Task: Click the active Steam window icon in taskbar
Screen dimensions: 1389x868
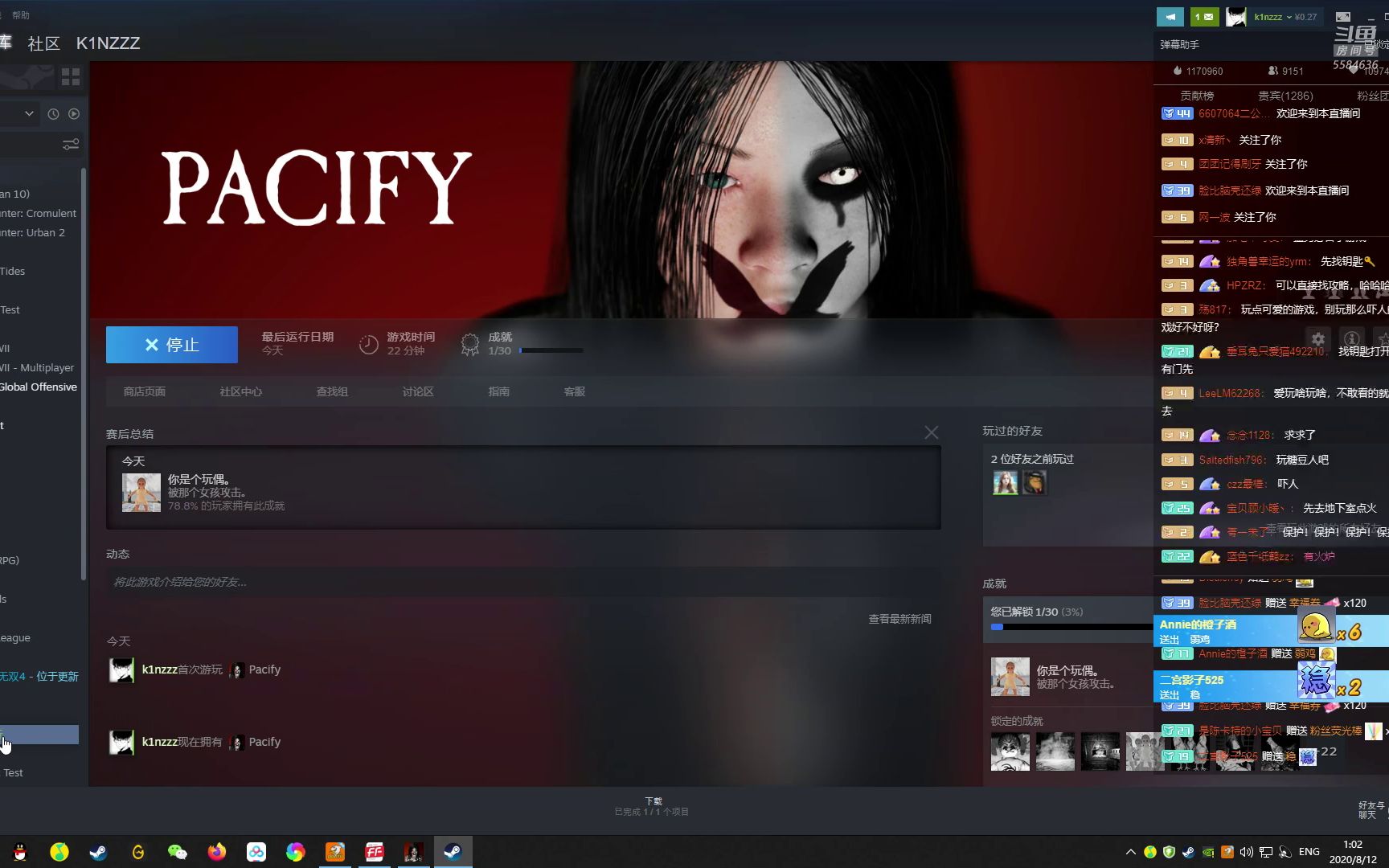Action: [453, 852]
